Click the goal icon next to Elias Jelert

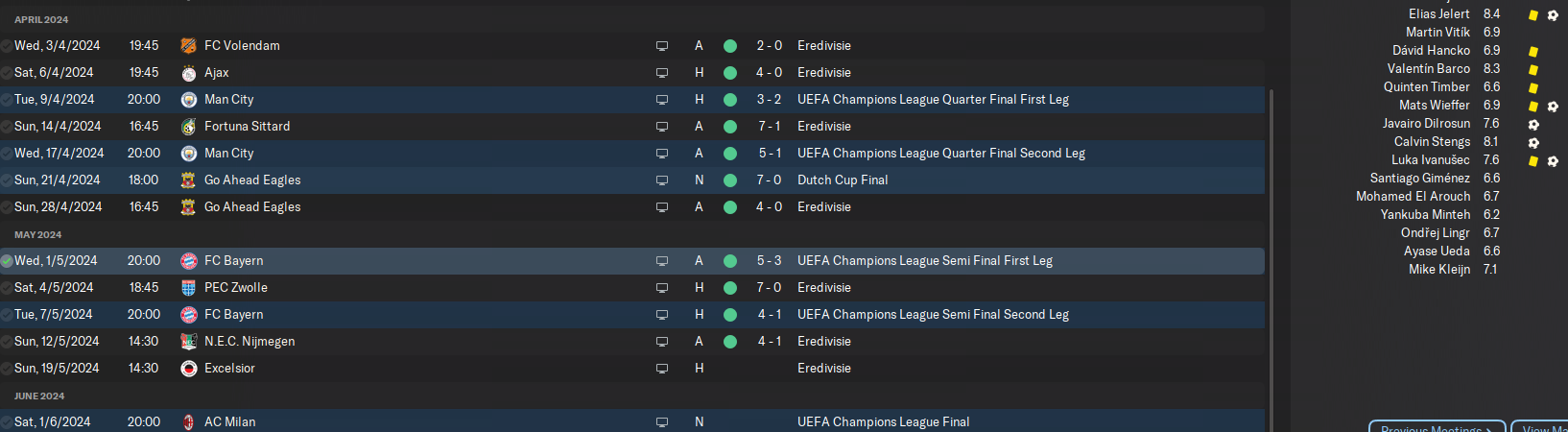(x=1553, y=15)
